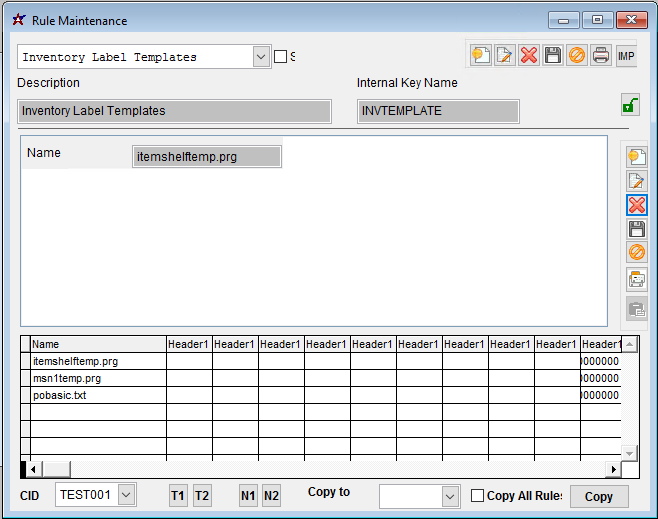Viewport: 658px width, 519px height.
Task: Click the Edit rule pencil icon in top toolbar
Action: tap(505, 56)
